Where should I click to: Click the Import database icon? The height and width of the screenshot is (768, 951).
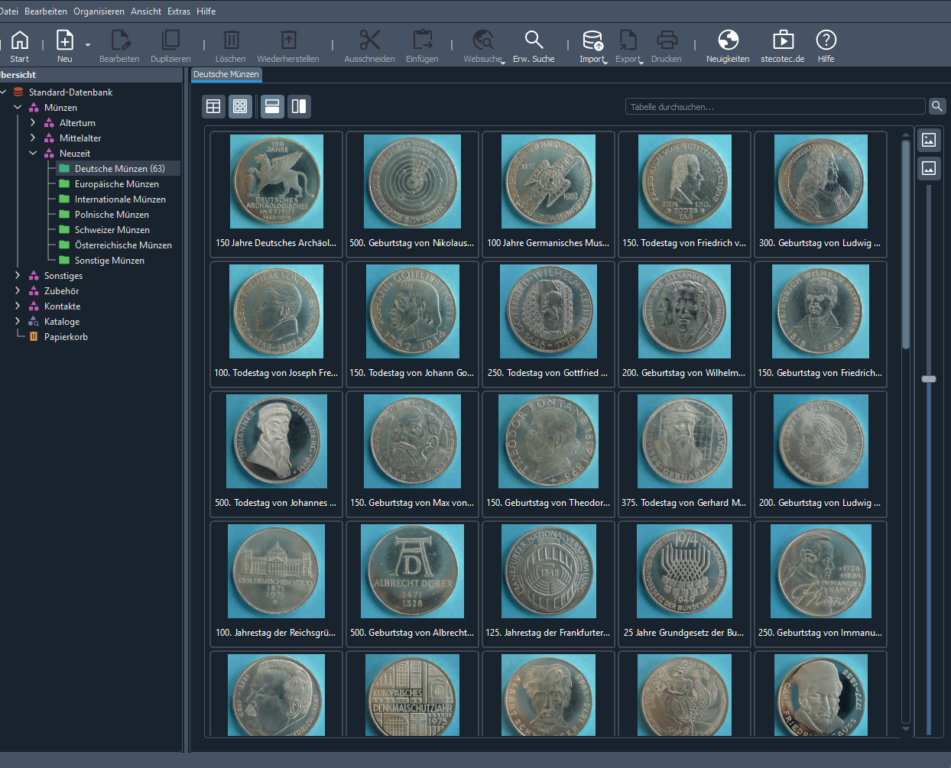(x=592, y=41)
